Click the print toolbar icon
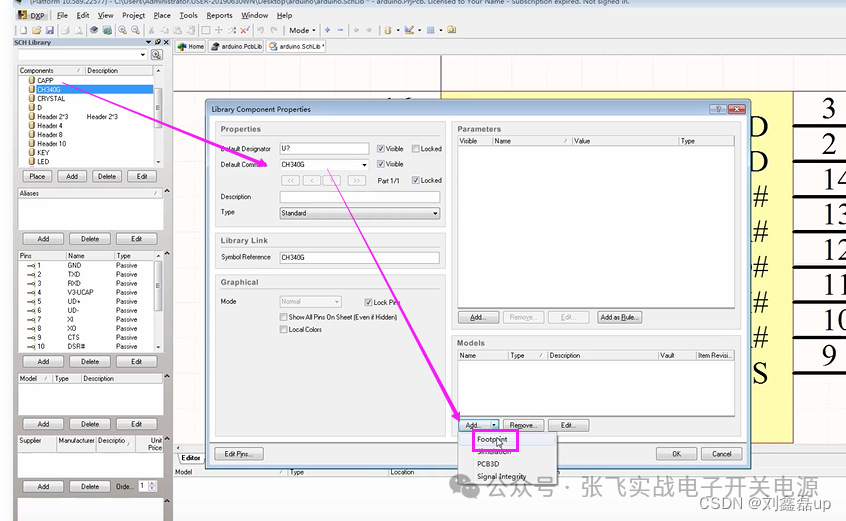 pos(65,30)
